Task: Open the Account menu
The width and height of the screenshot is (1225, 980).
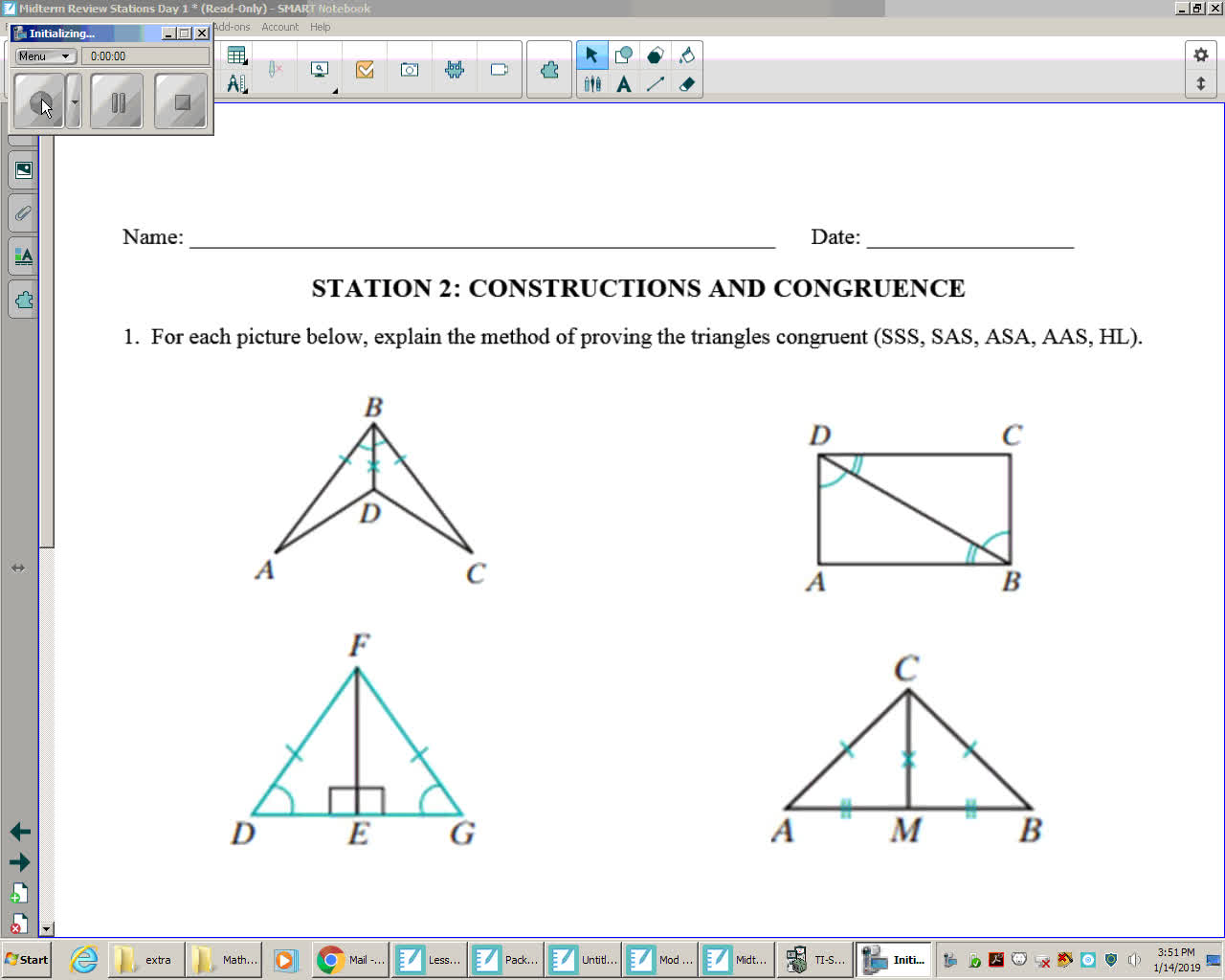Action: (280, 27)
